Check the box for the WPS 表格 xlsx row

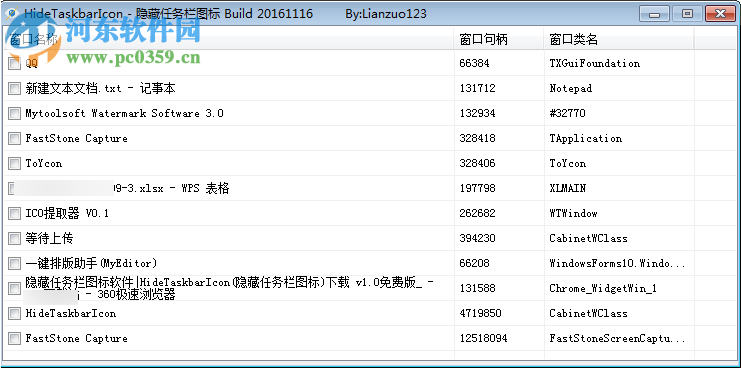click(12, 188)
